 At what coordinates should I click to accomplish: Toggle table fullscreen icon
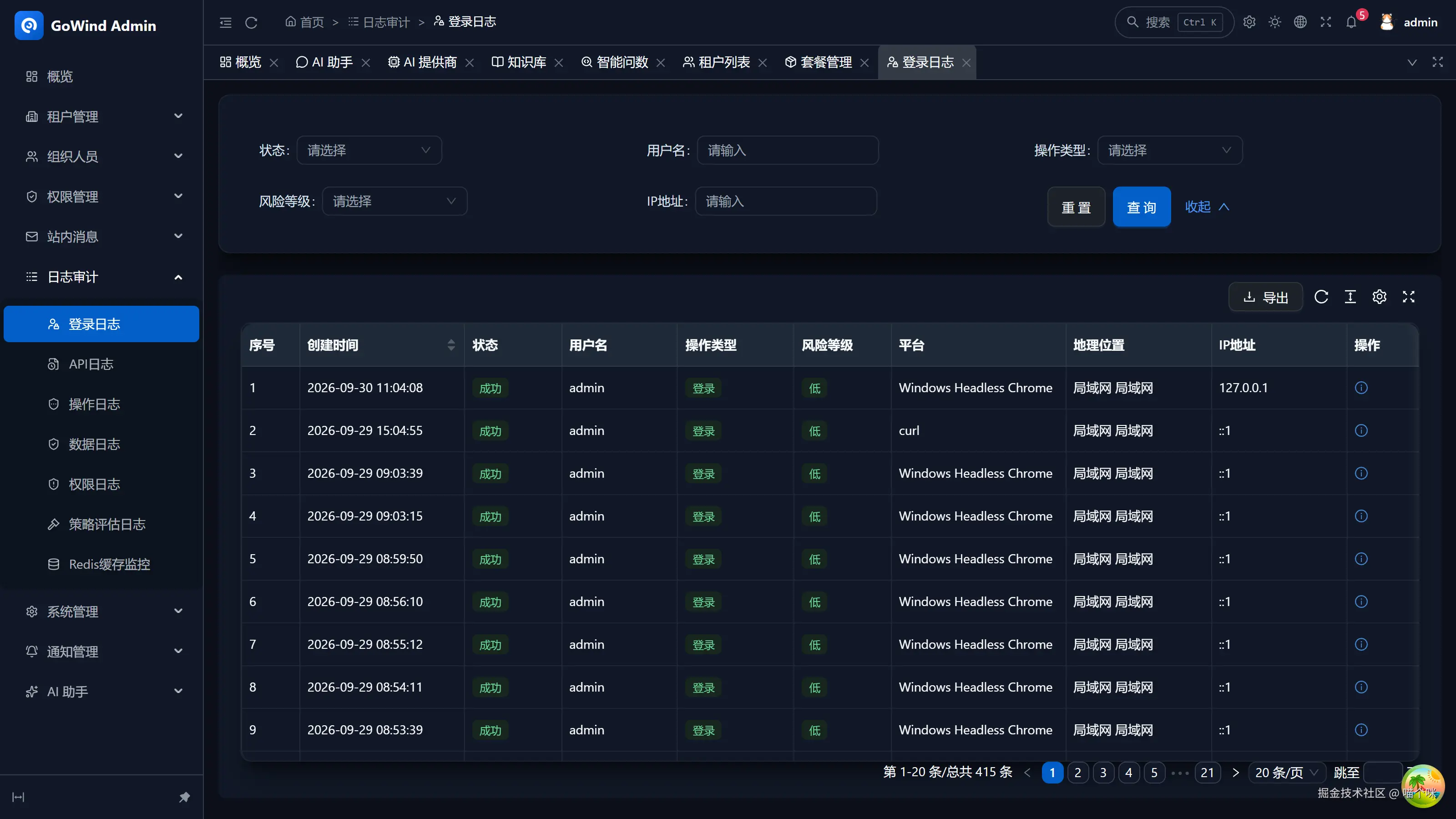pos(1409,297)
